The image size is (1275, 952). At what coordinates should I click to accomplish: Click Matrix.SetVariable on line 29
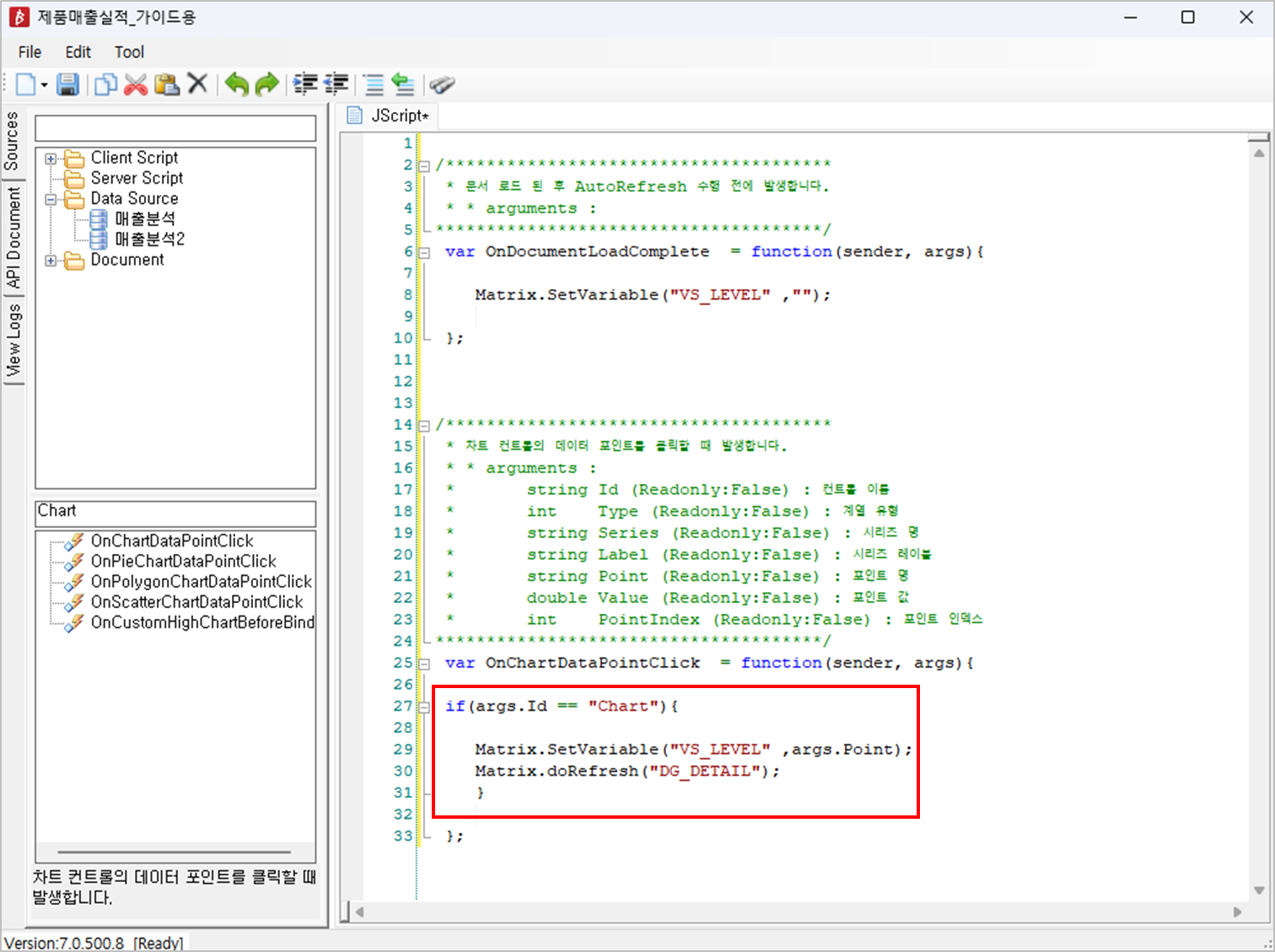(567, 750)
